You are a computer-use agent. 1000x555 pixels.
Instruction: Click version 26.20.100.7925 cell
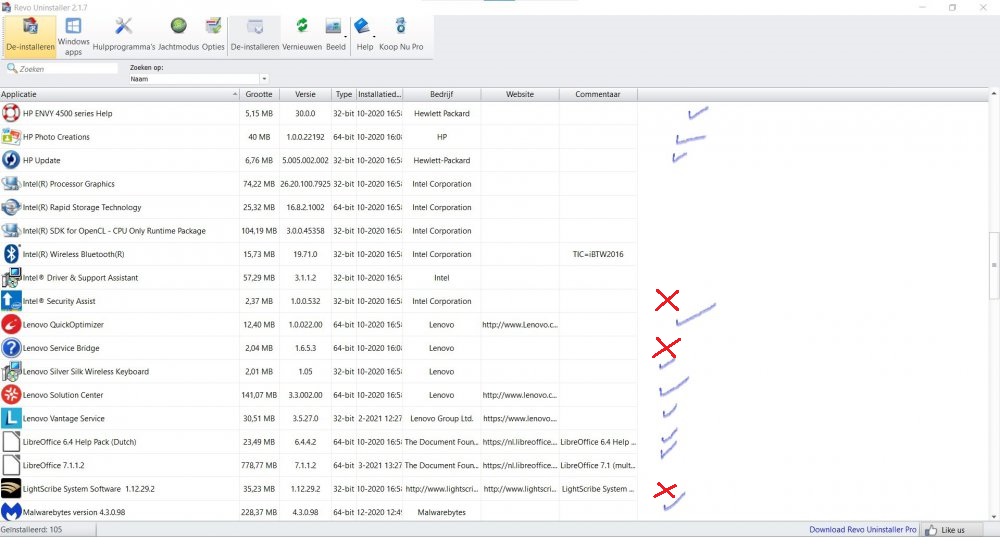coord(305,184)
